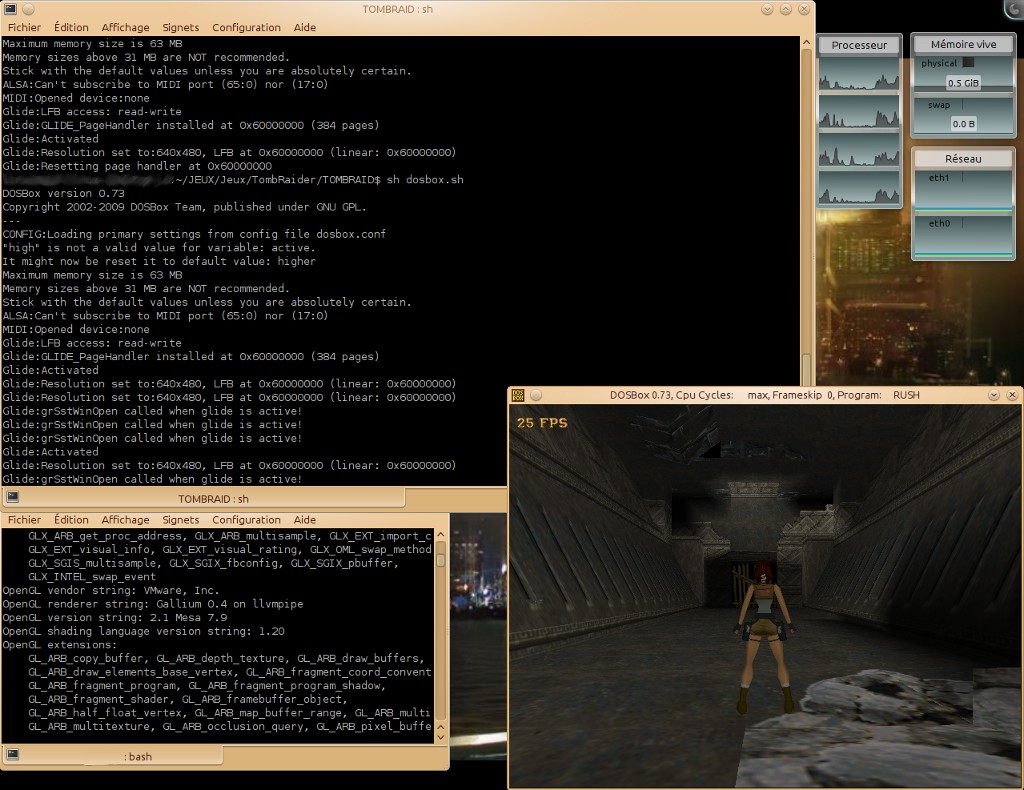1024x790 pixels.
Task: Click the DOSBox title bar text
Action: tap(764, 395)
